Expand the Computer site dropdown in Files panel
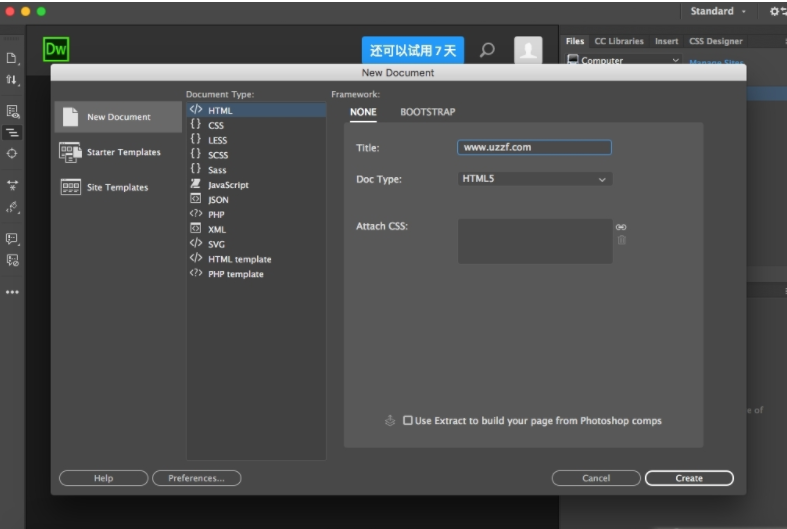The image size is (787, 529). (675, 60)
